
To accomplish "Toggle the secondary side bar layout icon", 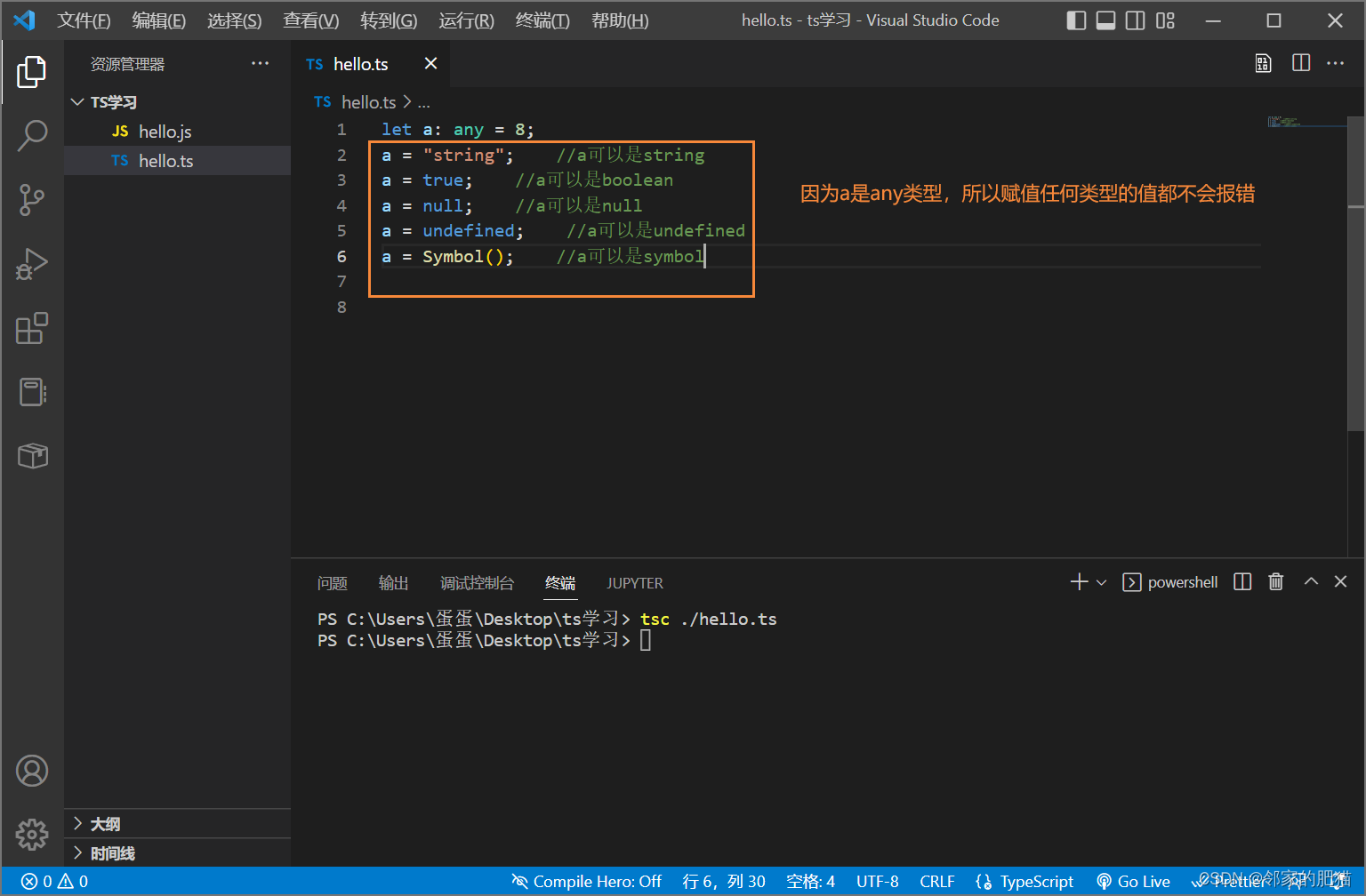I will (1135, 20).
